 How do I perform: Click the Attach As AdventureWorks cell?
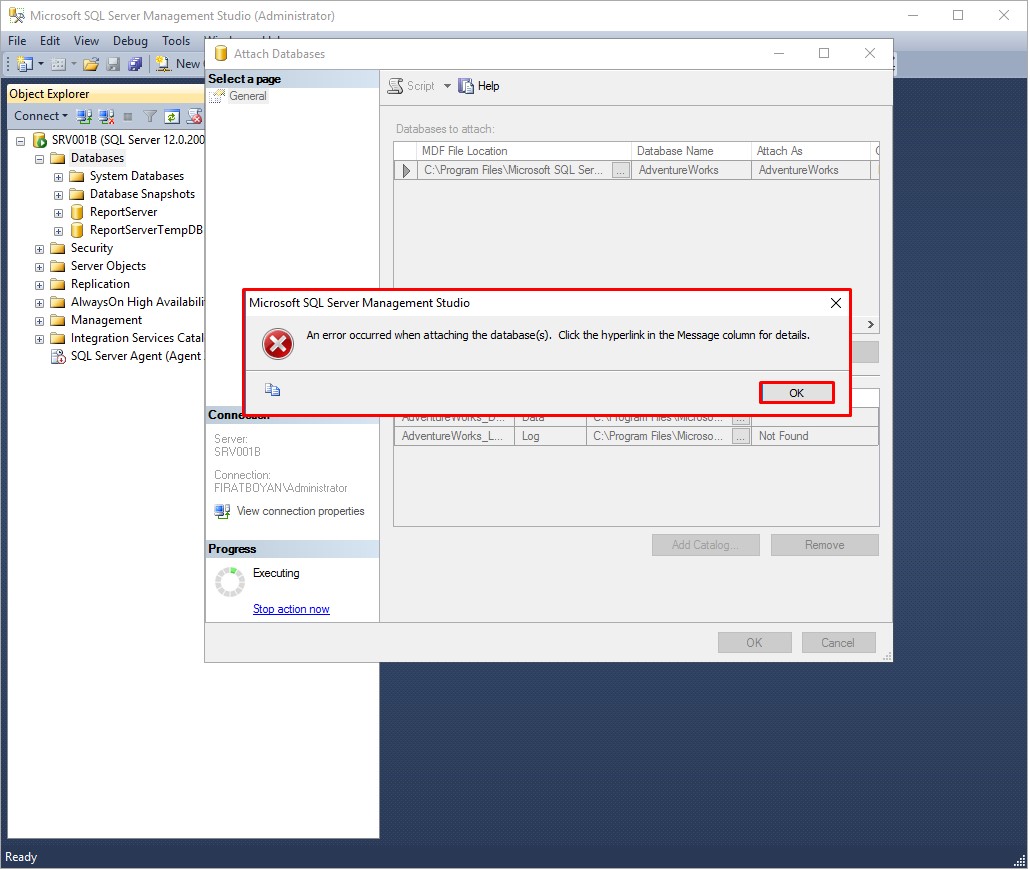click(x=811, y=171)
